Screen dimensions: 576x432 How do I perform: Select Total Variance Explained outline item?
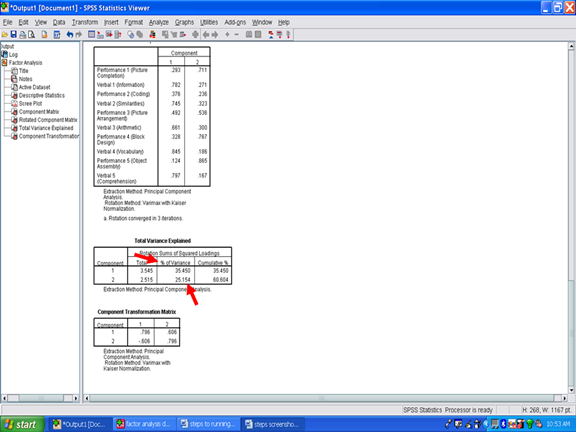pos(46,128)
